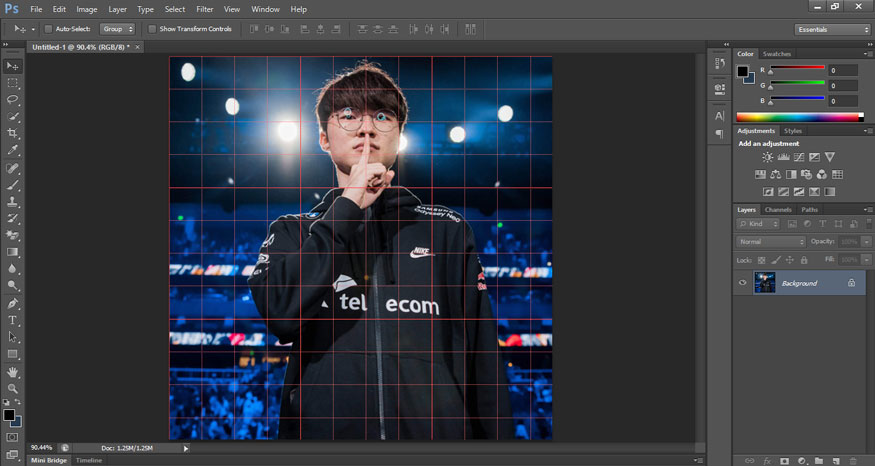Open the Filter menu
The height and width of the screenshot is (466, 875).
pos(205,9)
